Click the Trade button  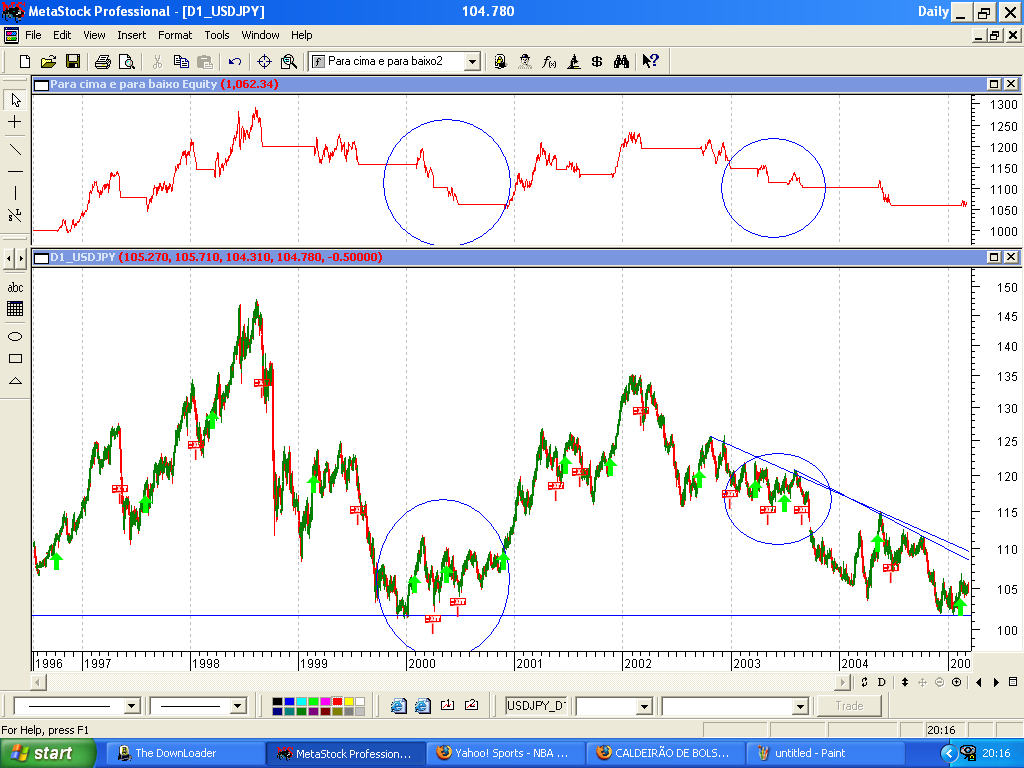coord(848,705)
